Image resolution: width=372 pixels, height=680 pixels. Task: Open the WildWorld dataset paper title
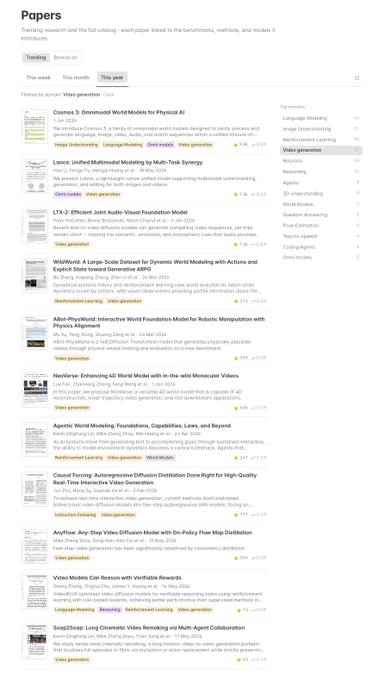tap(155, 265)
